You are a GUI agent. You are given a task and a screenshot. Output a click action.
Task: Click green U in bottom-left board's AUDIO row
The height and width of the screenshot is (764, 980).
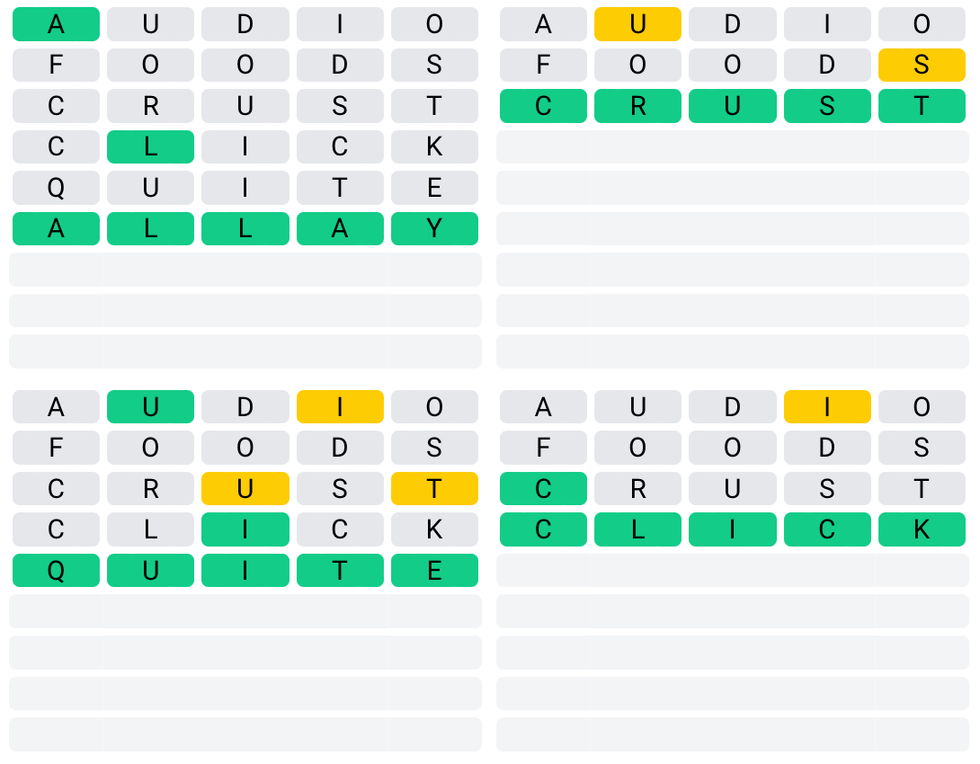(150, 407)
